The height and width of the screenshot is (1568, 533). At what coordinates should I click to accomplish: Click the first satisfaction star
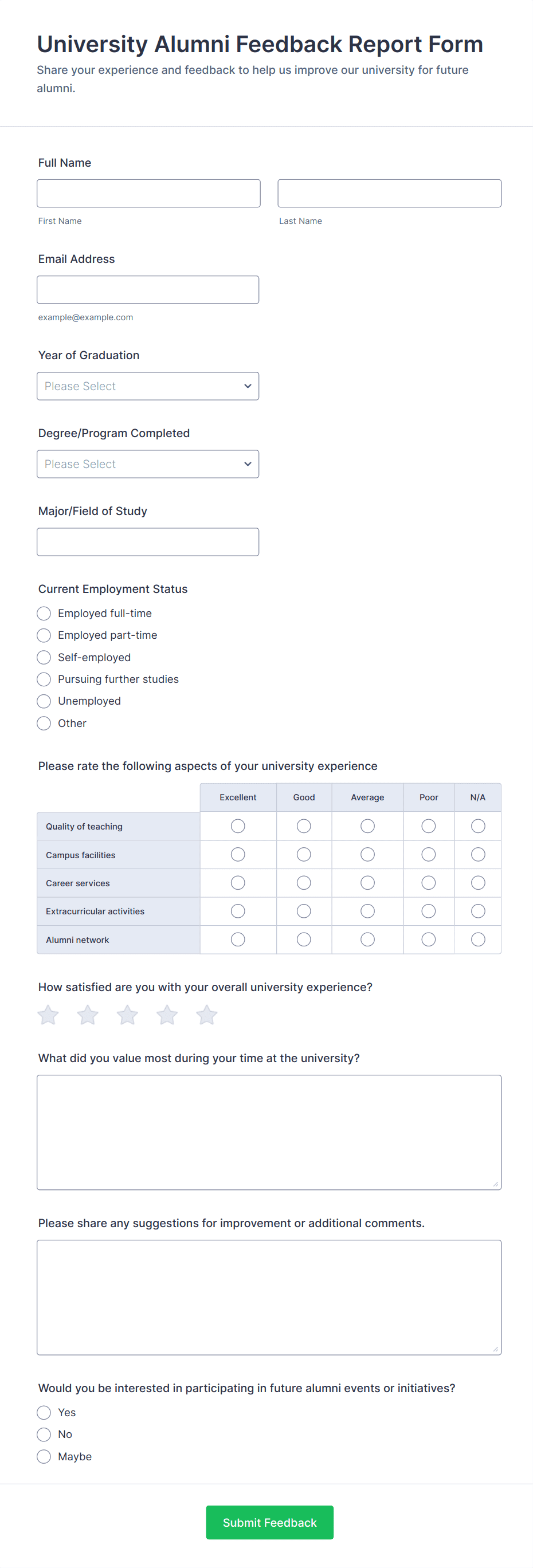point(48,1015)
